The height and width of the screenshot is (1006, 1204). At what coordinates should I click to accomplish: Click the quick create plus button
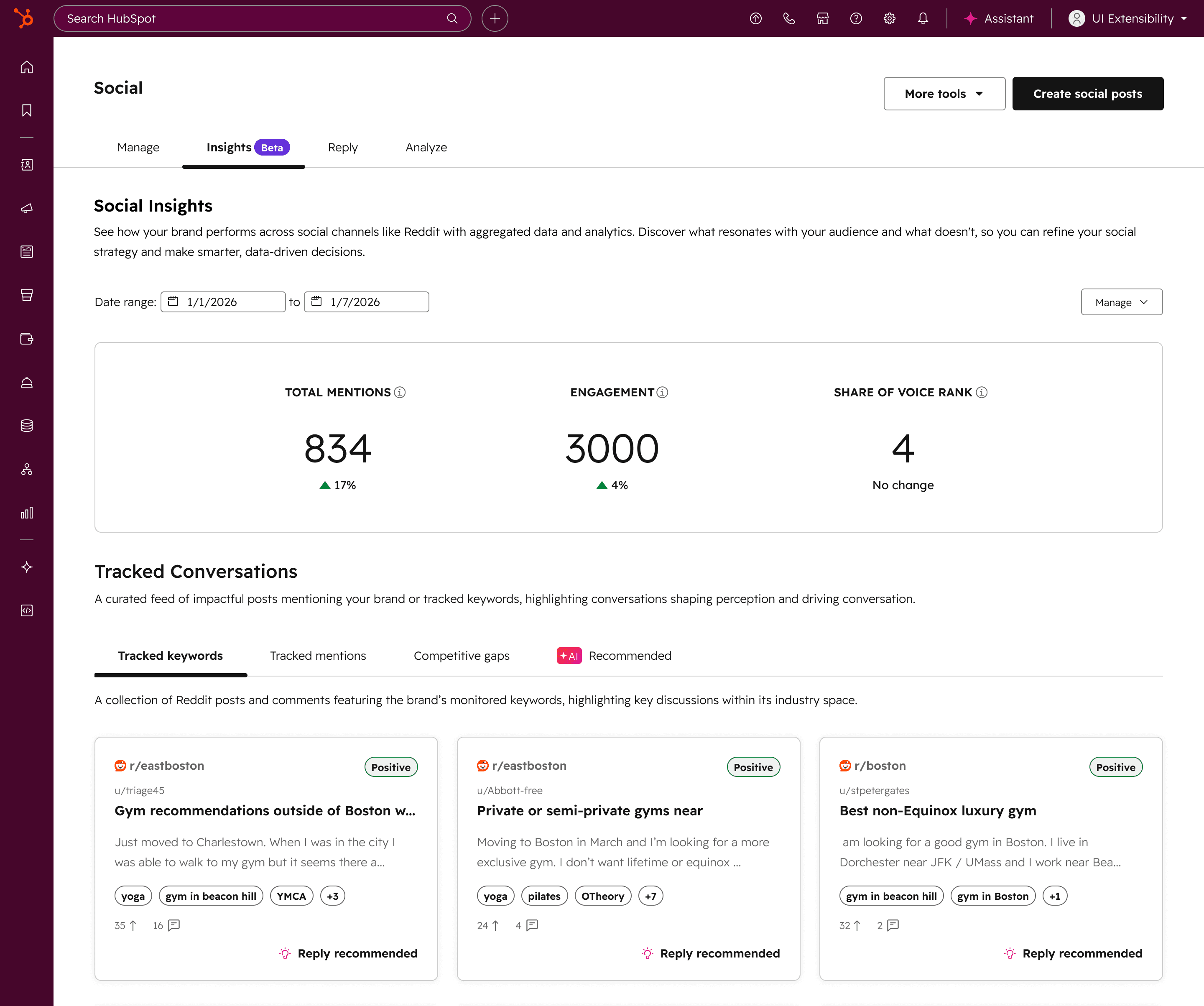click(x=495, y=18)
